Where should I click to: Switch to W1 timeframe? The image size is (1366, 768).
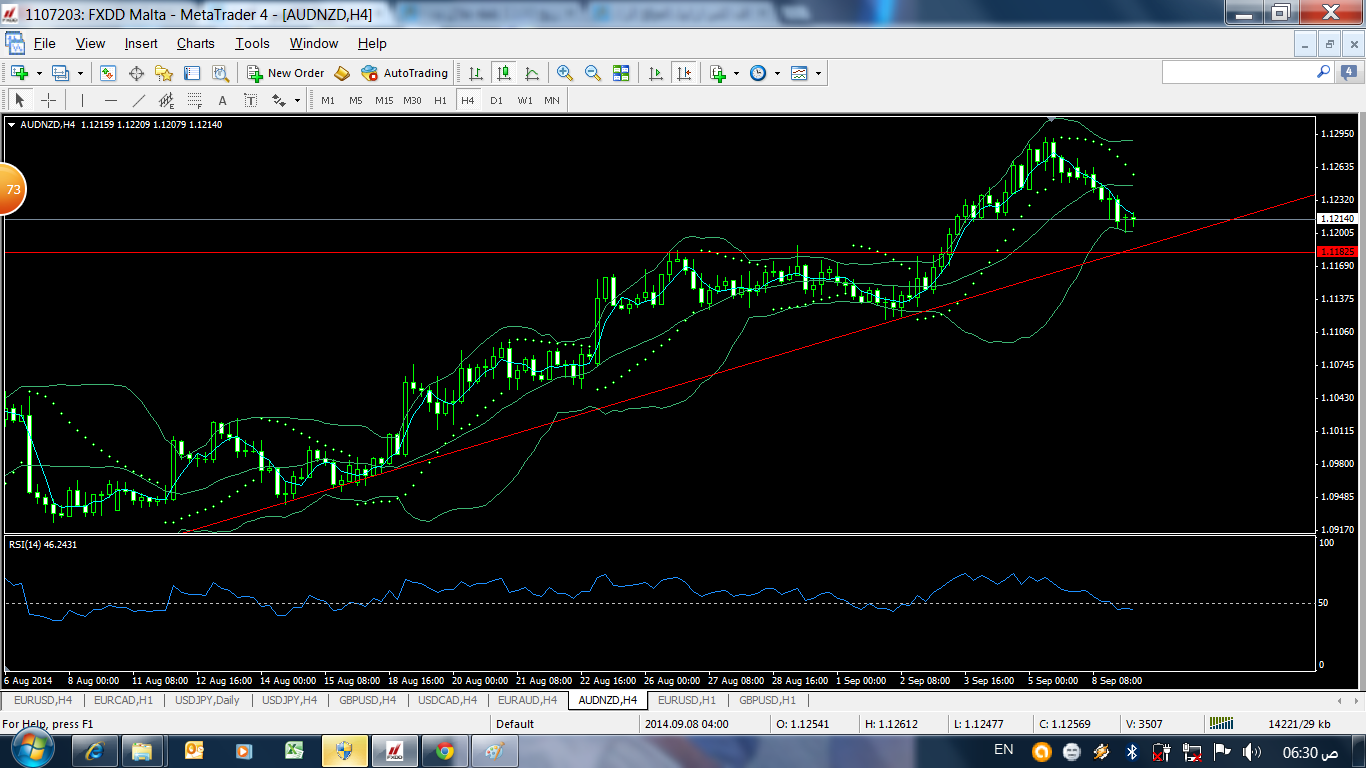(525, 100)
